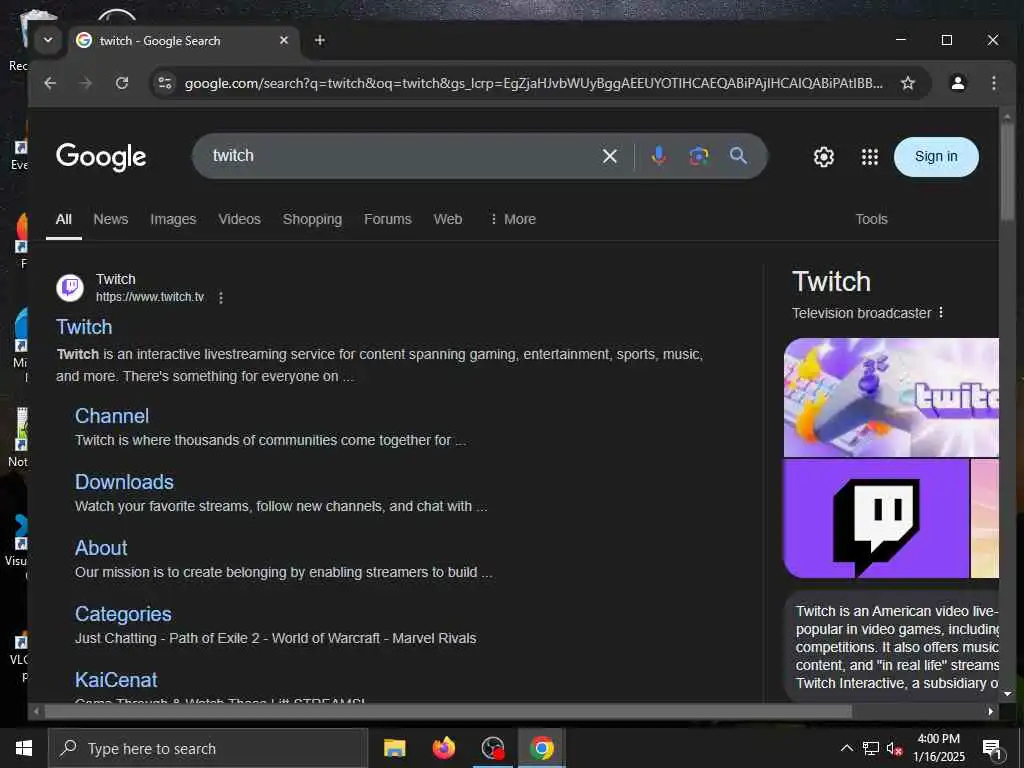Click the address bar URL
This screenshot has width=1024, height=768.
[534, 83]
